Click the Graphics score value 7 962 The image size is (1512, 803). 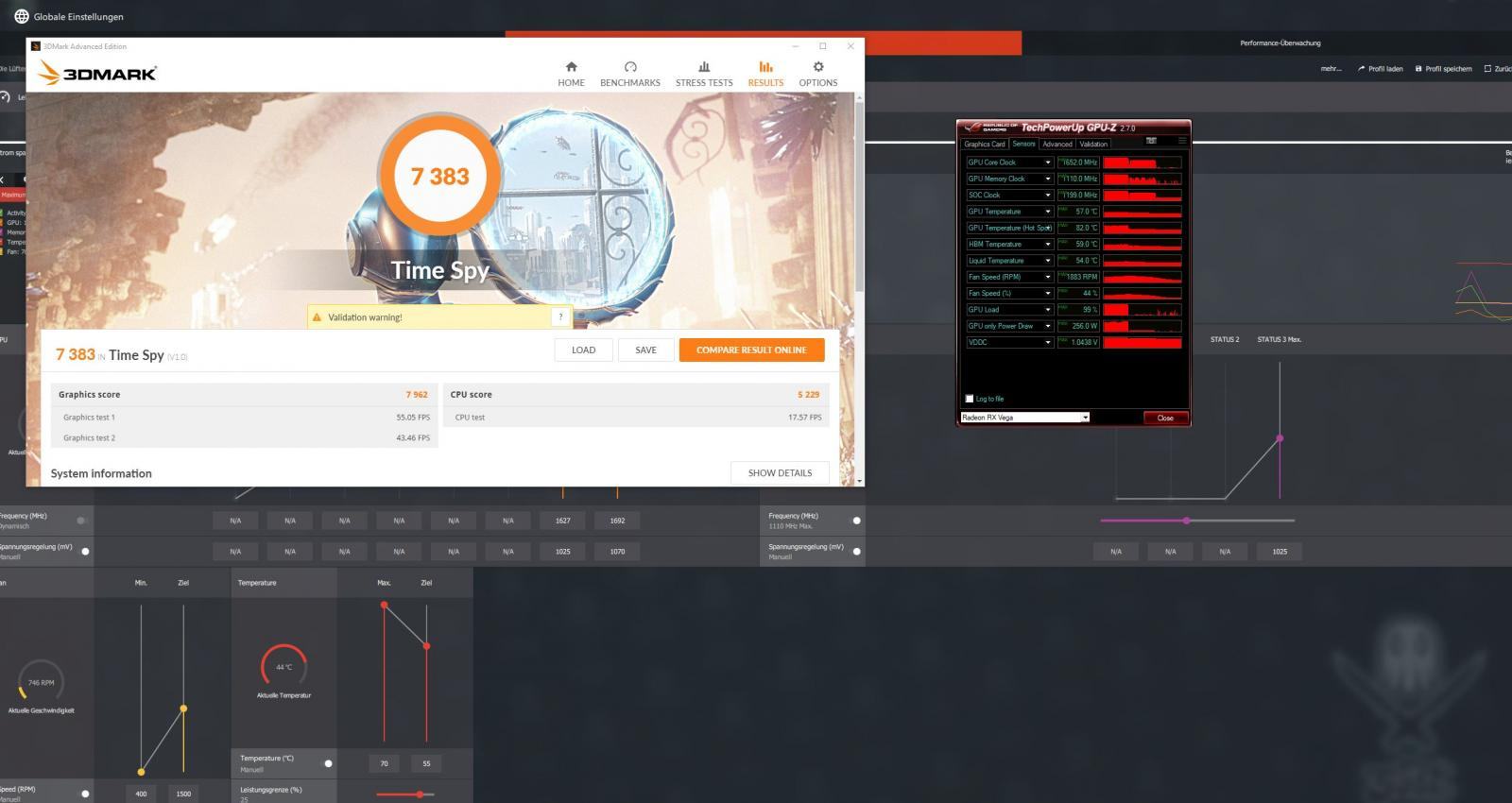(417, 395)
